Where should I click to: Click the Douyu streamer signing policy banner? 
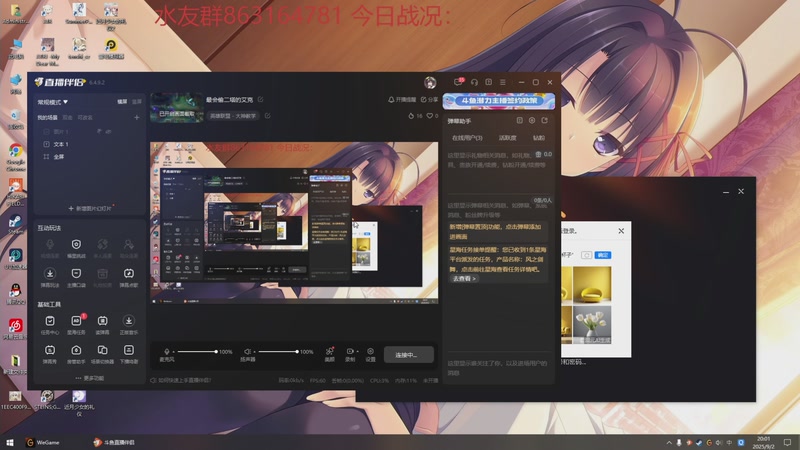point(498,101)
